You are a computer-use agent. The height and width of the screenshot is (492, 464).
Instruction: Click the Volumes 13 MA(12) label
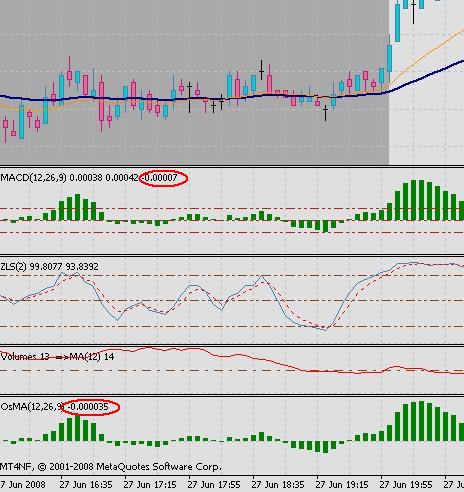[57, 357]
